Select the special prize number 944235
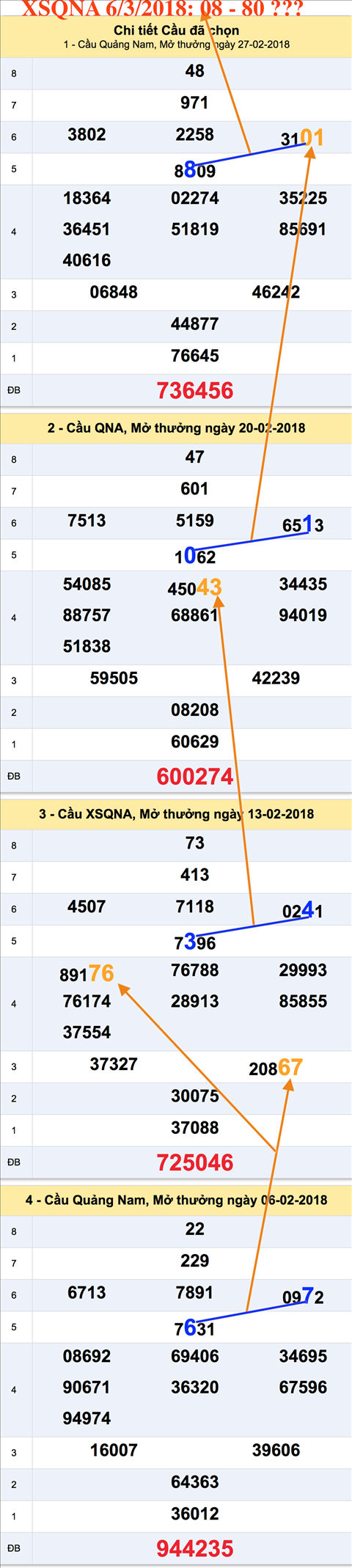The image size is (352, 1568). tap(195, 1548)
